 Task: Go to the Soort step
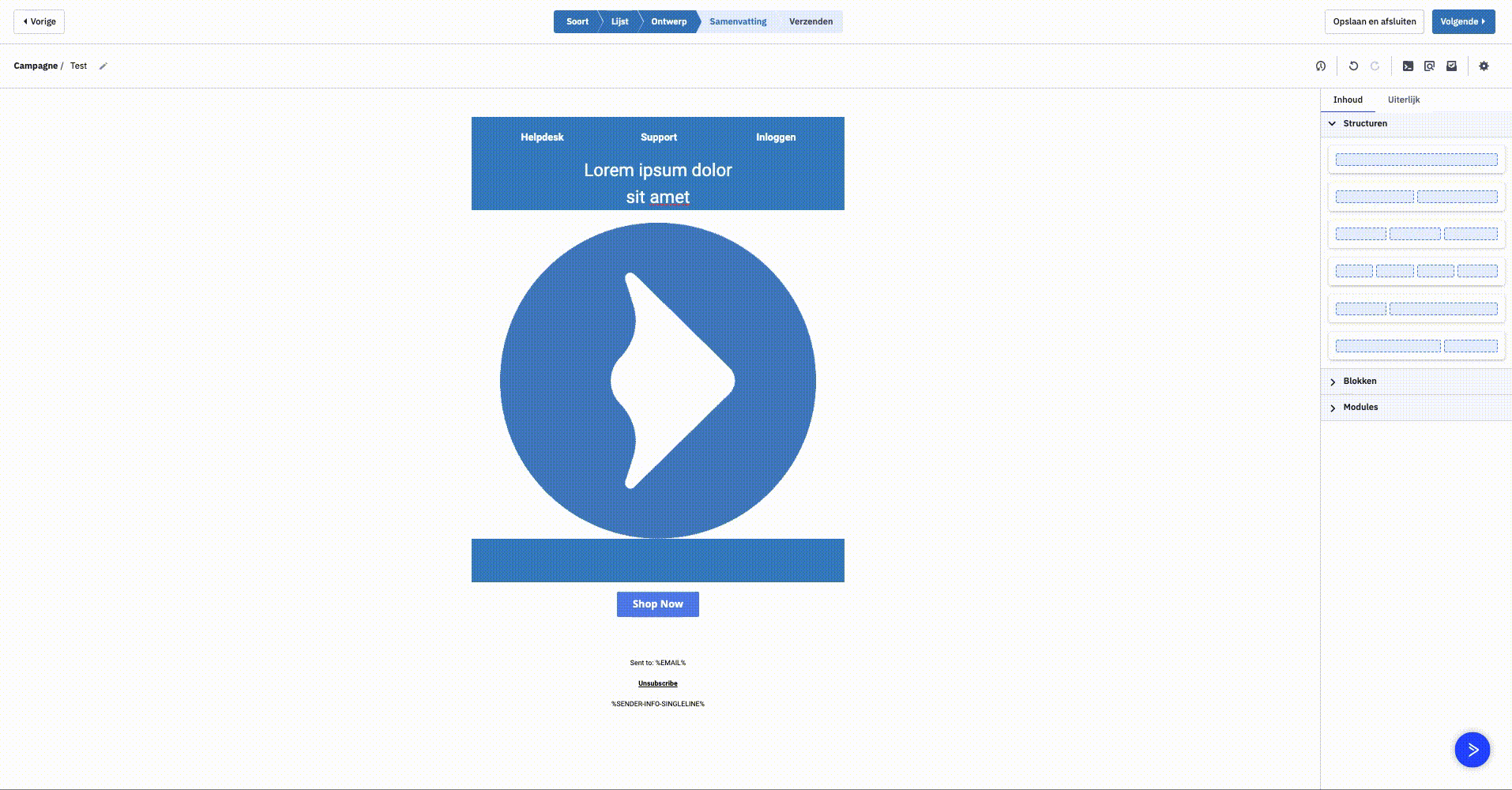[x=577, y=21]
